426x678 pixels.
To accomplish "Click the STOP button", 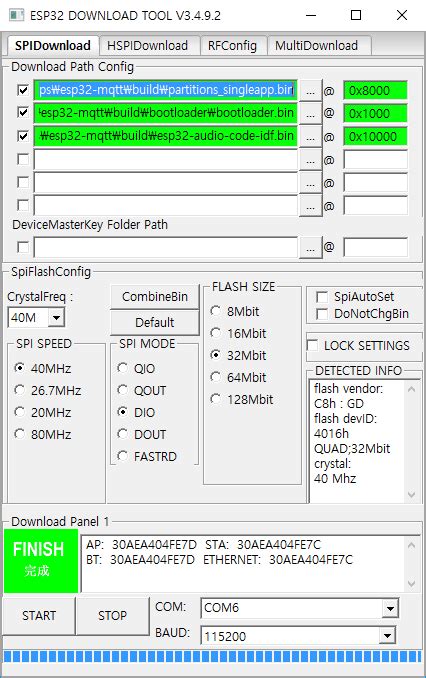I will coord(112,616).
